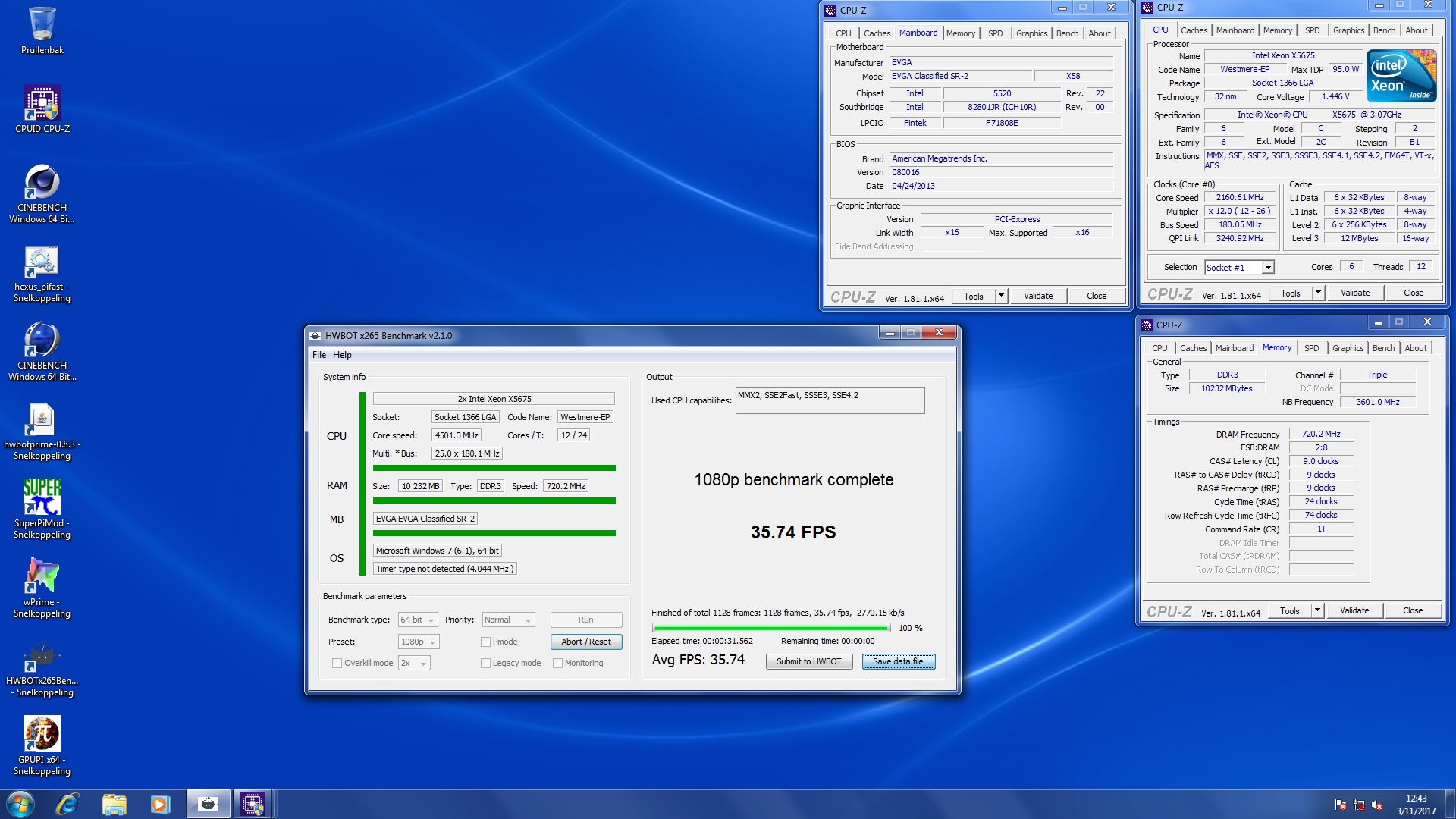Click muted volume tray icon

(x=1377, y=805)
